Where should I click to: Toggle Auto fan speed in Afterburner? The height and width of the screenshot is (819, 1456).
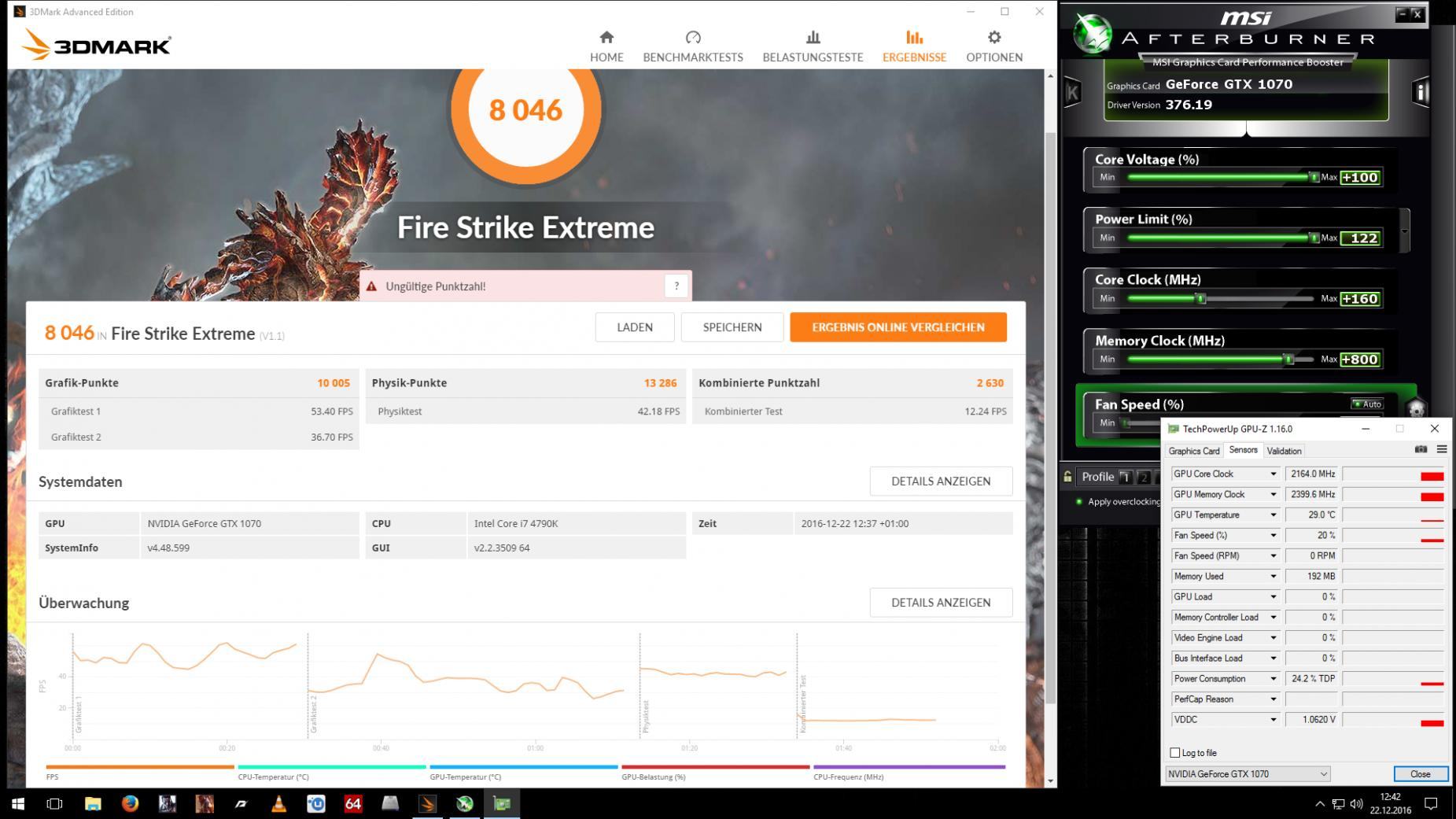1367,404
